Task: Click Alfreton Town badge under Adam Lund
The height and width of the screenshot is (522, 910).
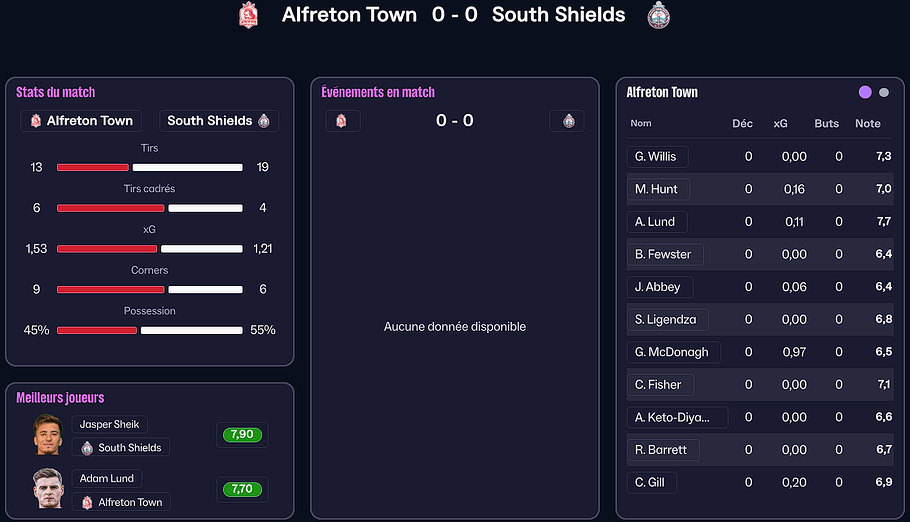Action: (121, 502)
